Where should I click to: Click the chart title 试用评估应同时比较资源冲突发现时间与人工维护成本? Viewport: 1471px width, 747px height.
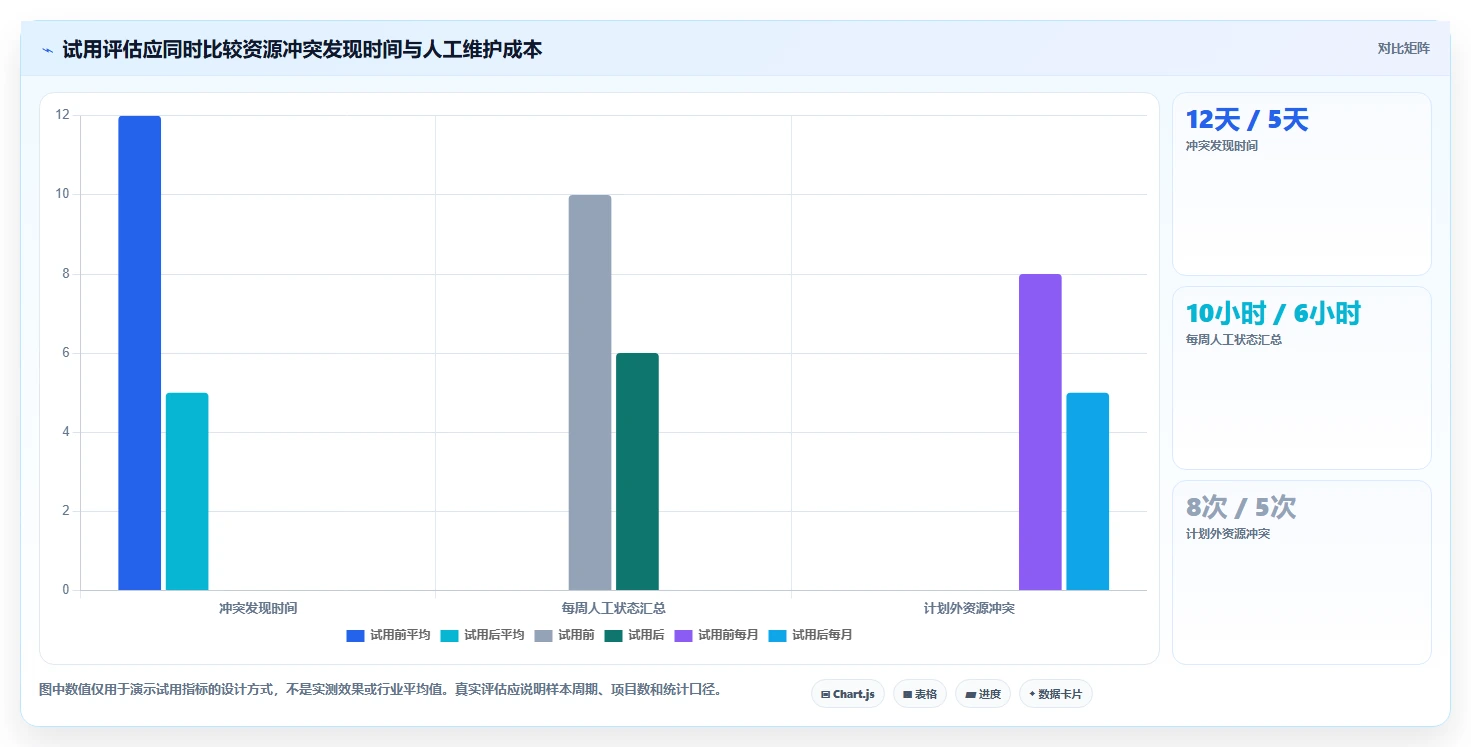click(x=302, y=49)
